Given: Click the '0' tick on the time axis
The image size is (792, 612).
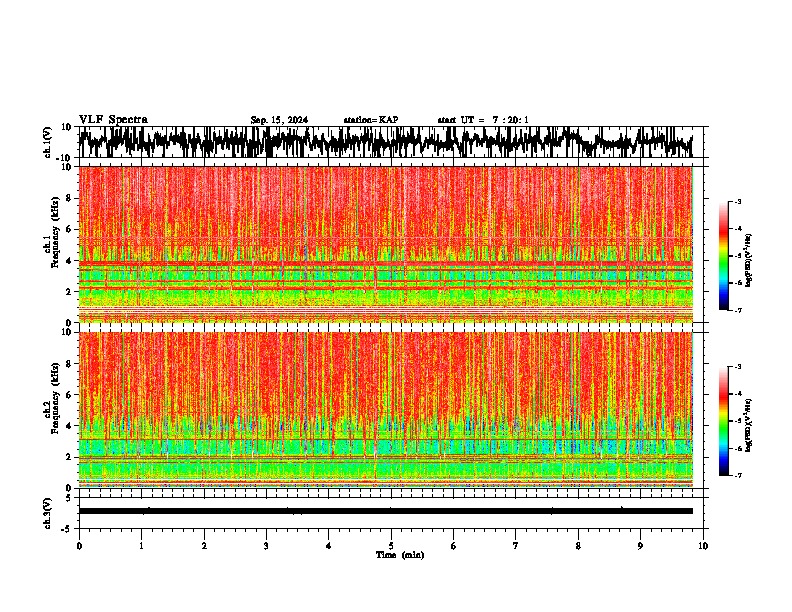Looking at the screenshot, I should 79,546.
